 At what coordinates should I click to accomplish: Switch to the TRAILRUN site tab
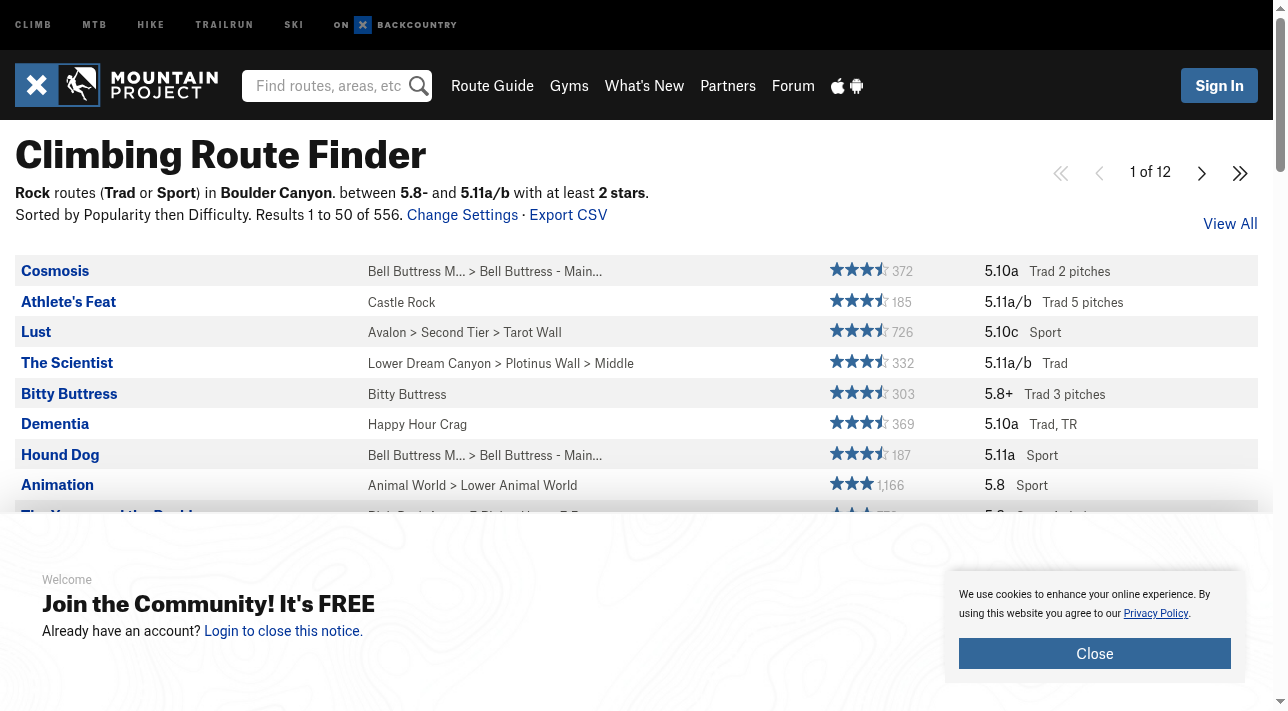[224, 25]
